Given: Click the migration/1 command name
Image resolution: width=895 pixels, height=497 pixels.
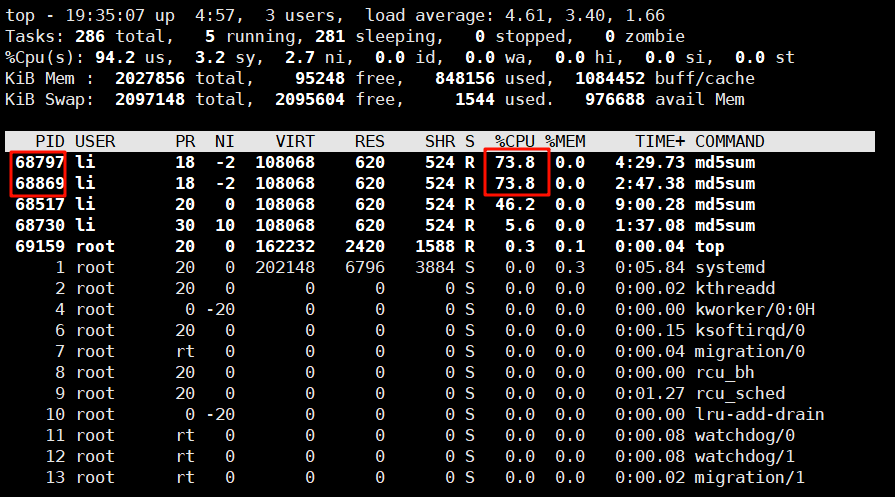Looking at the screenshot, I should tap(750, 478).
